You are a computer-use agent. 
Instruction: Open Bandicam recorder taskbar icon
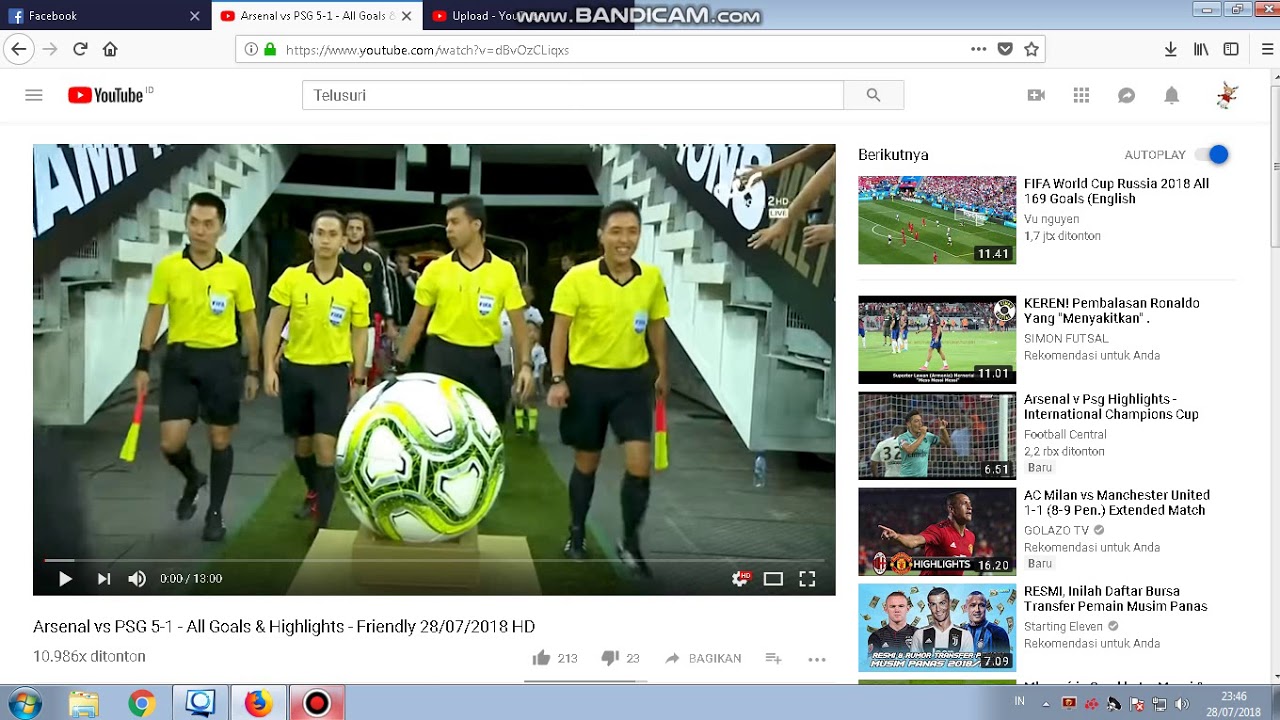(317, 704)
